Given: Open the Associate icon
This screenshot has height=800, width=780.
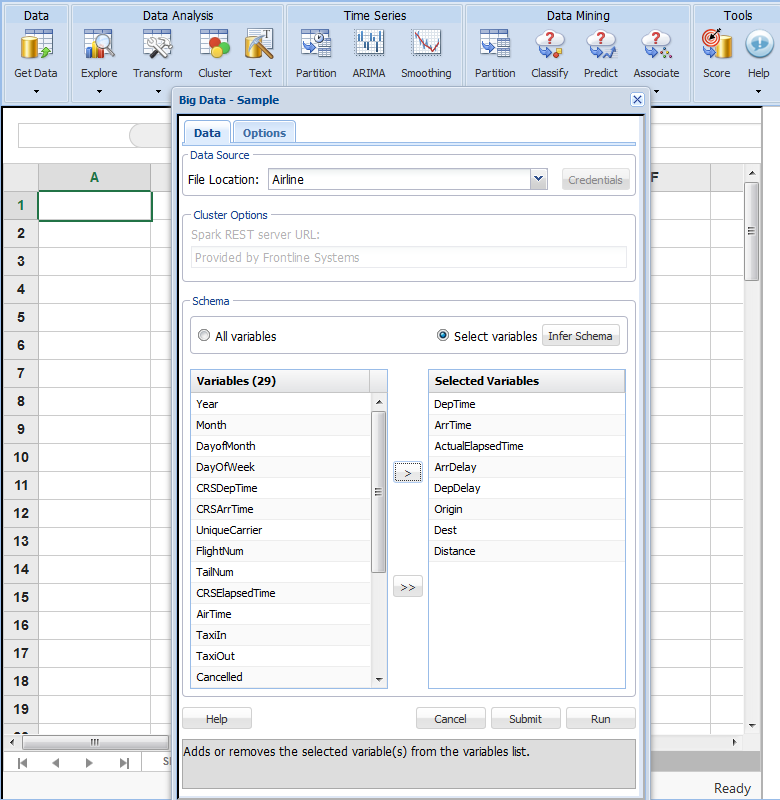Looking at the screenshot, I should point(656,44).
